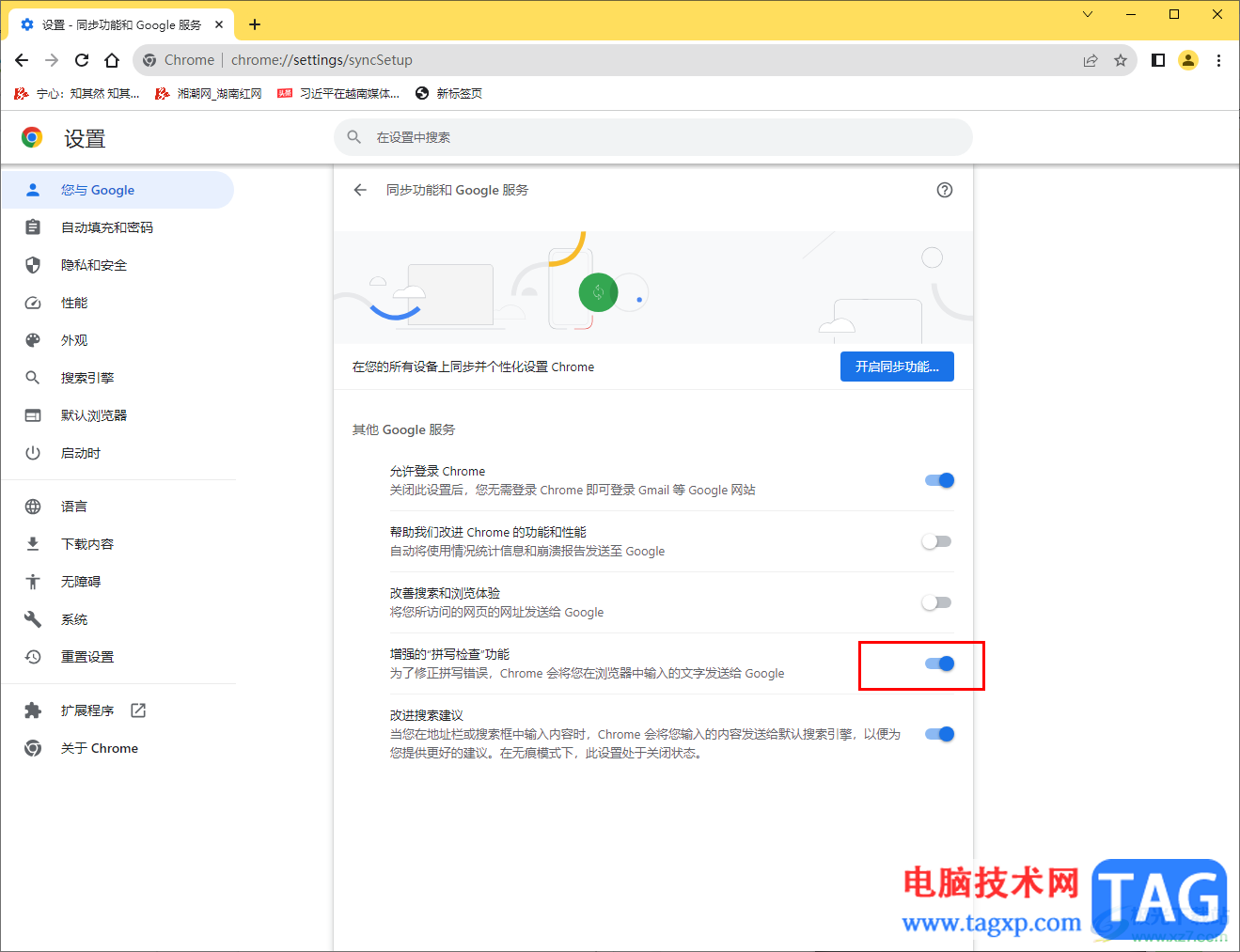
Task: Toggle 增强的拼写检查功能 switch
Action: 939,663
